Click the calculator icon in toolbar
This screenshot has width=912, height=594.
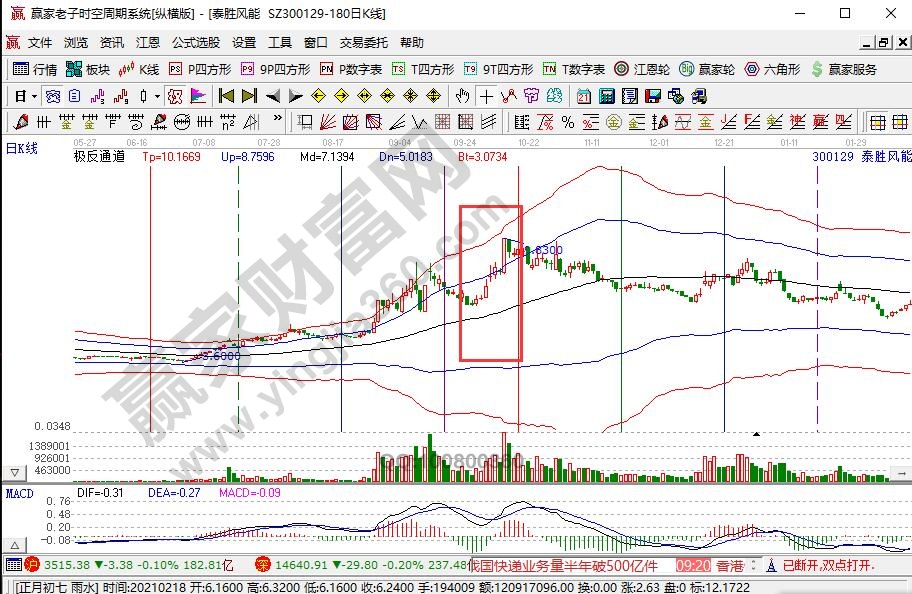[605, 96]
